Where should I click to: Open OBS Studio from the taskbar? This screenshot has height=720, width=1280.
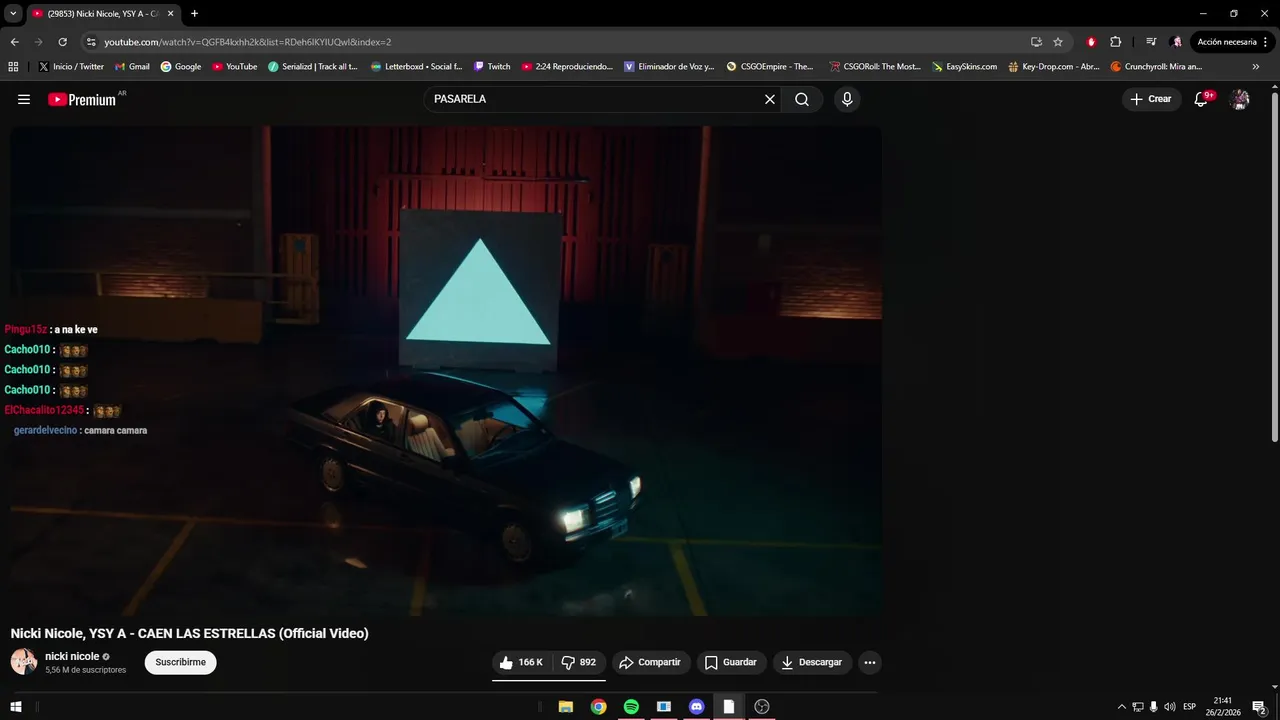tap(762, 707)
